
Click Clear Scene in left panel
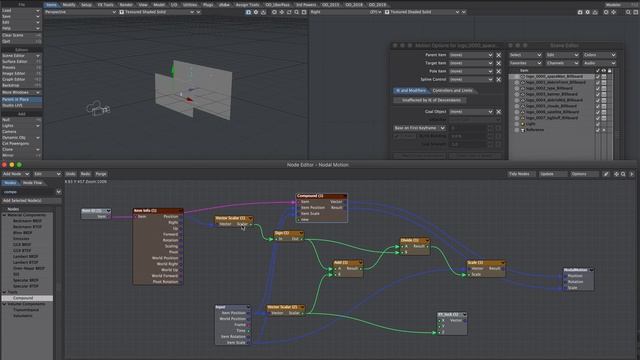pyautogui.click(x=21, y=36)
